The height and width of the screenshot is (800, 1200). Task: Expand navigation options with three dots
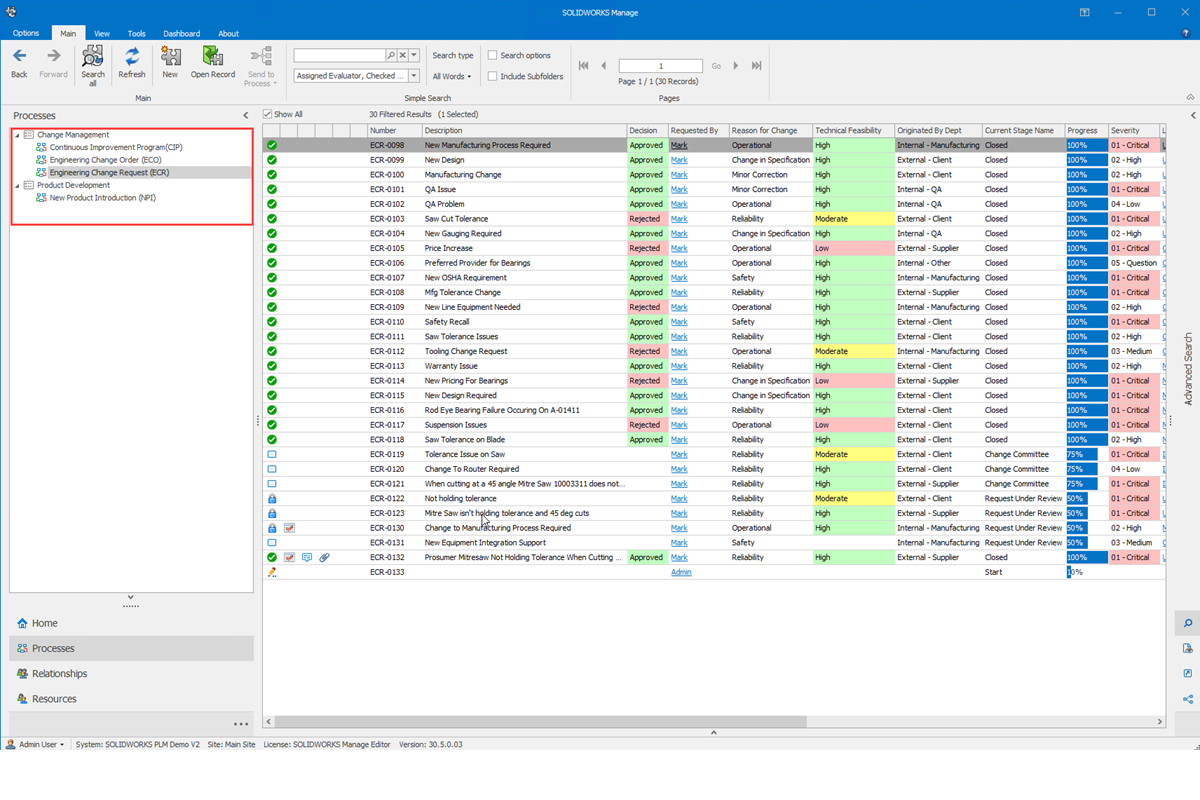[241, 723]
